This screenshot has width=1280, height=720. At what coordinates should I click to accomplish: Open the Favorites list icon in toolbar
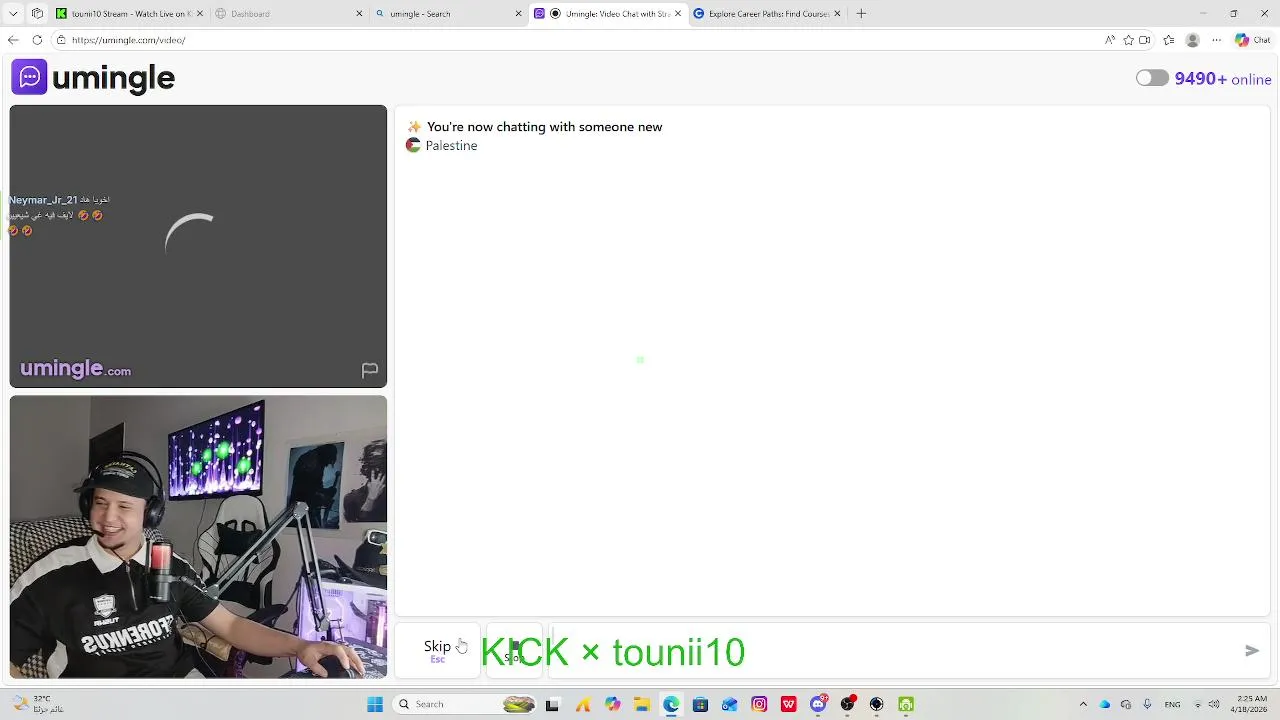(x=1169, y=40)
